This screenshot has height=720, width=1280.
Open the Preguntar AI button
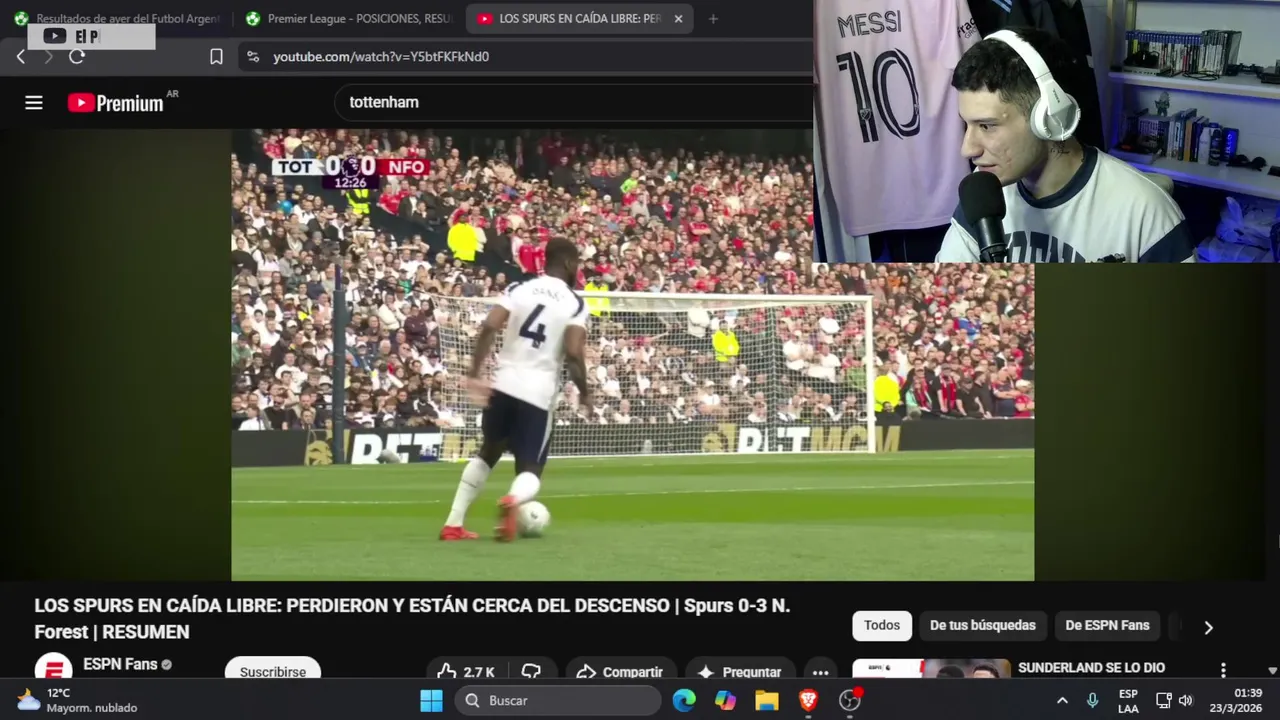(740, 672)
